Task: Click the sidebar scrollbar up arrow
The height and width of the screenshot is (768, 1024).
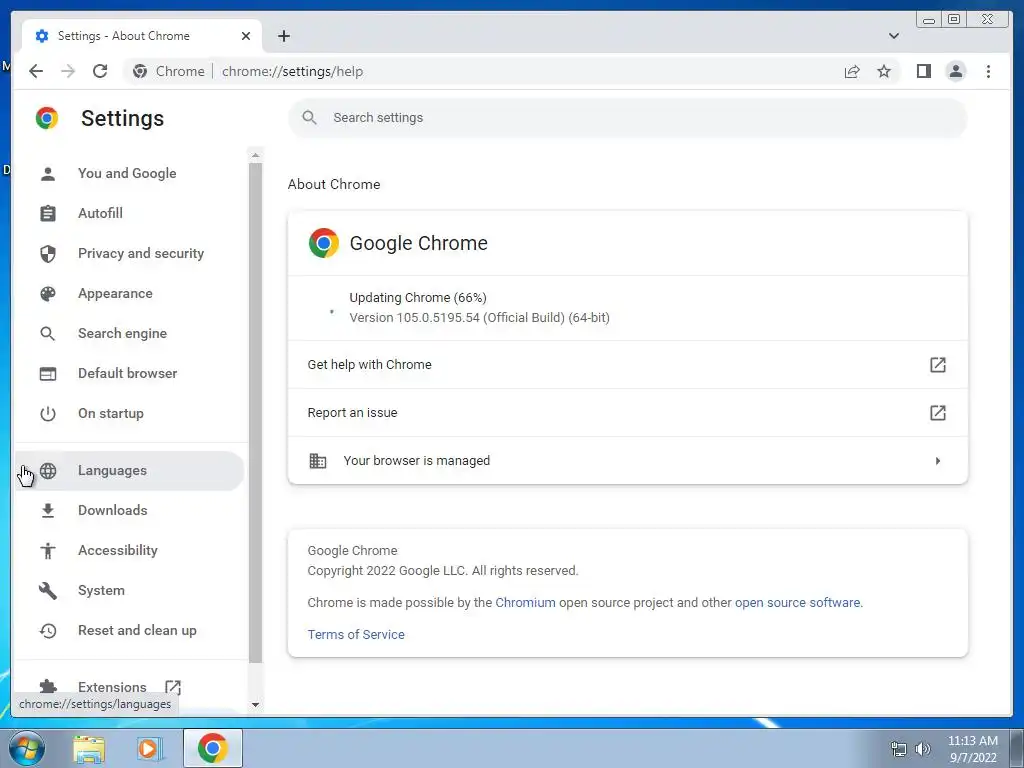Action: (x=255, y=155)
